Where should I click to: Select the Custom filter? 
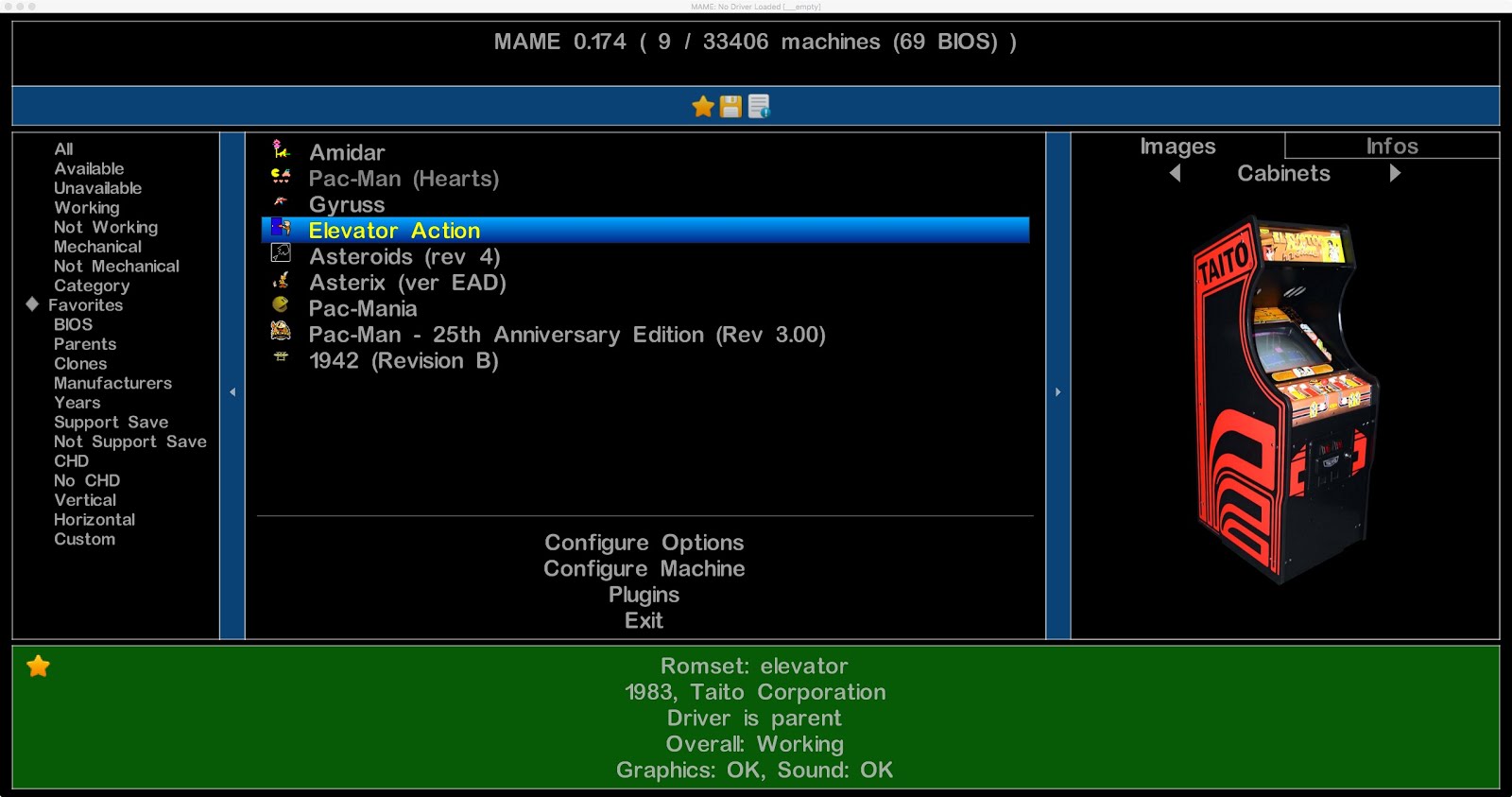click(x=84, y=539)
